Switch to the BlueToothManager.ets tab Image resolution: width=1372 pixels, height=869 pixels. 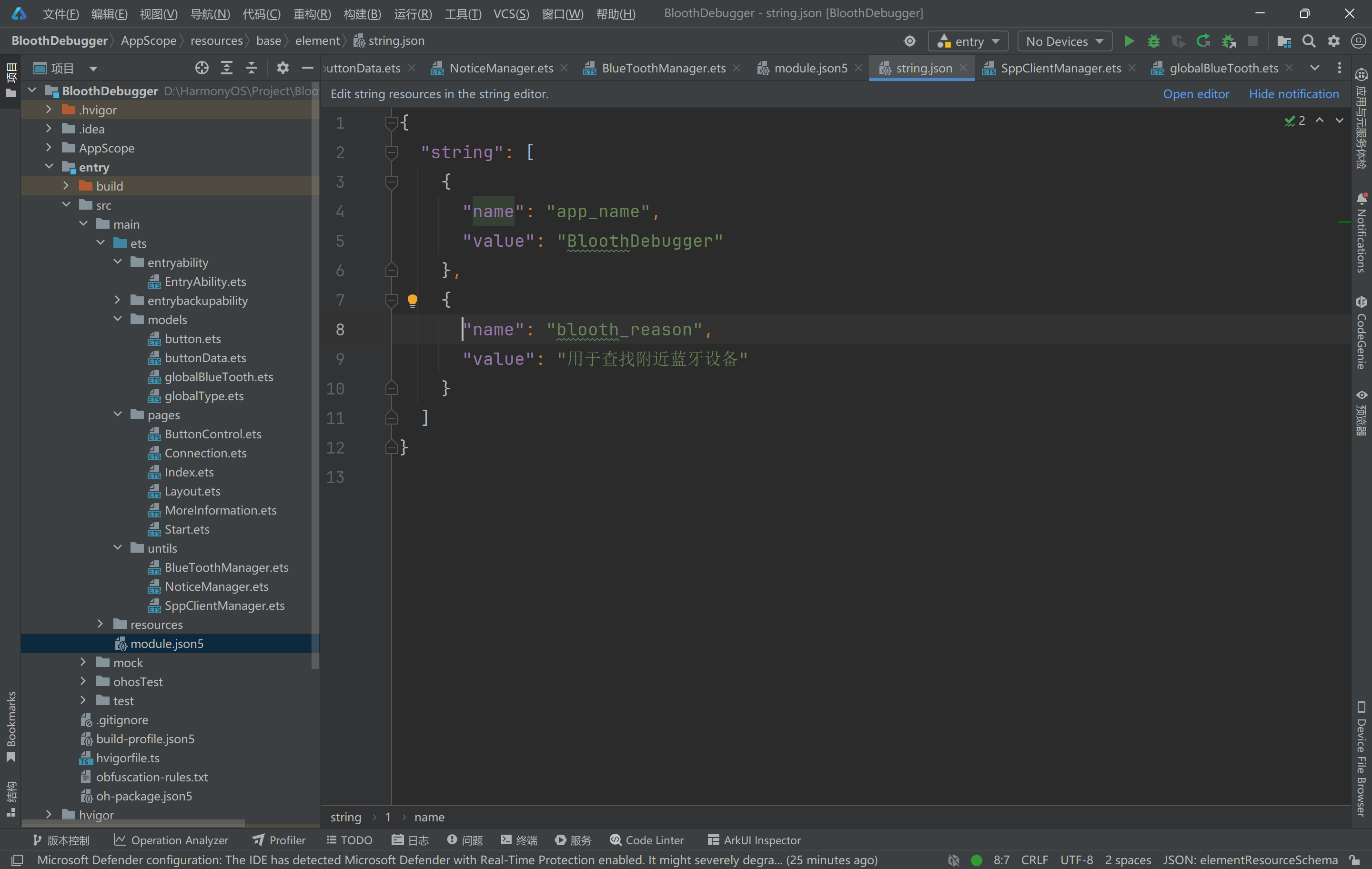pos(663,69)
